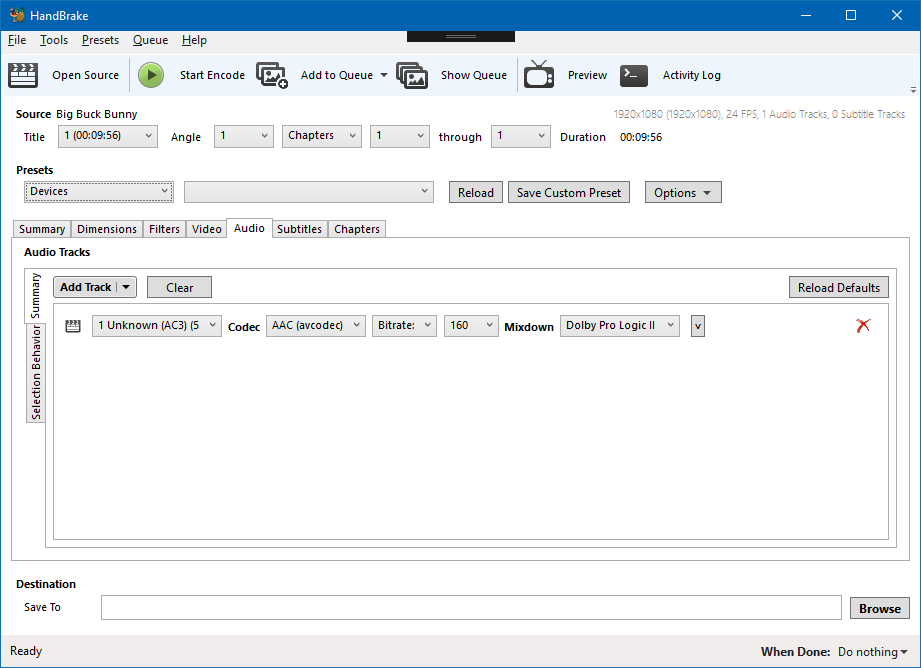The image size is (921, 668).
Task: Open the File menu
Action: [17, 40]
